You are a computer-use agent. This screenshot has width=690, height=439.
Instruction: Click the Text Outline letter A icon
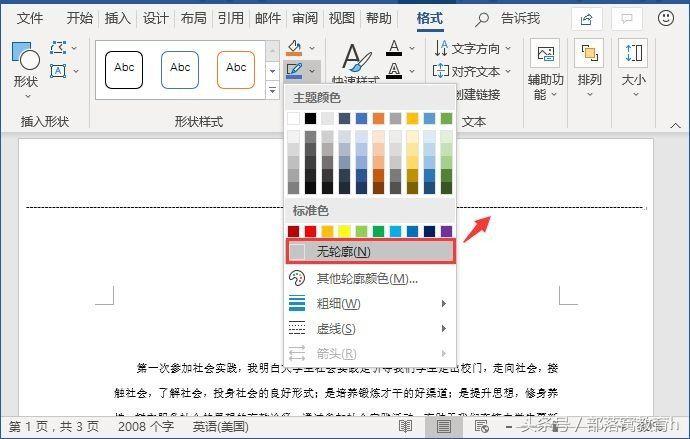tap(394, 70)
